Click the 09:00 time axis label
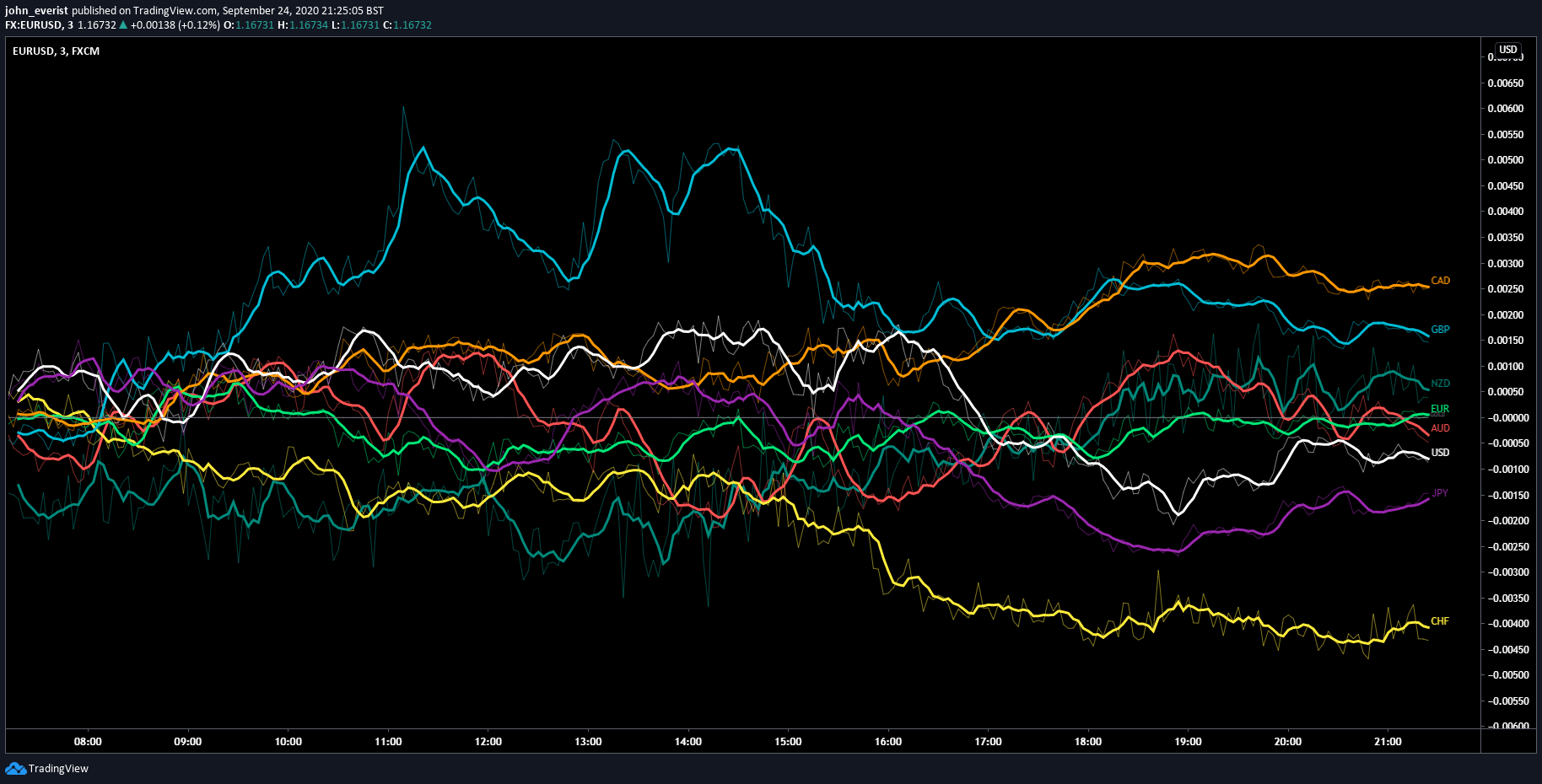1542x784 pixels. [188, 742]
